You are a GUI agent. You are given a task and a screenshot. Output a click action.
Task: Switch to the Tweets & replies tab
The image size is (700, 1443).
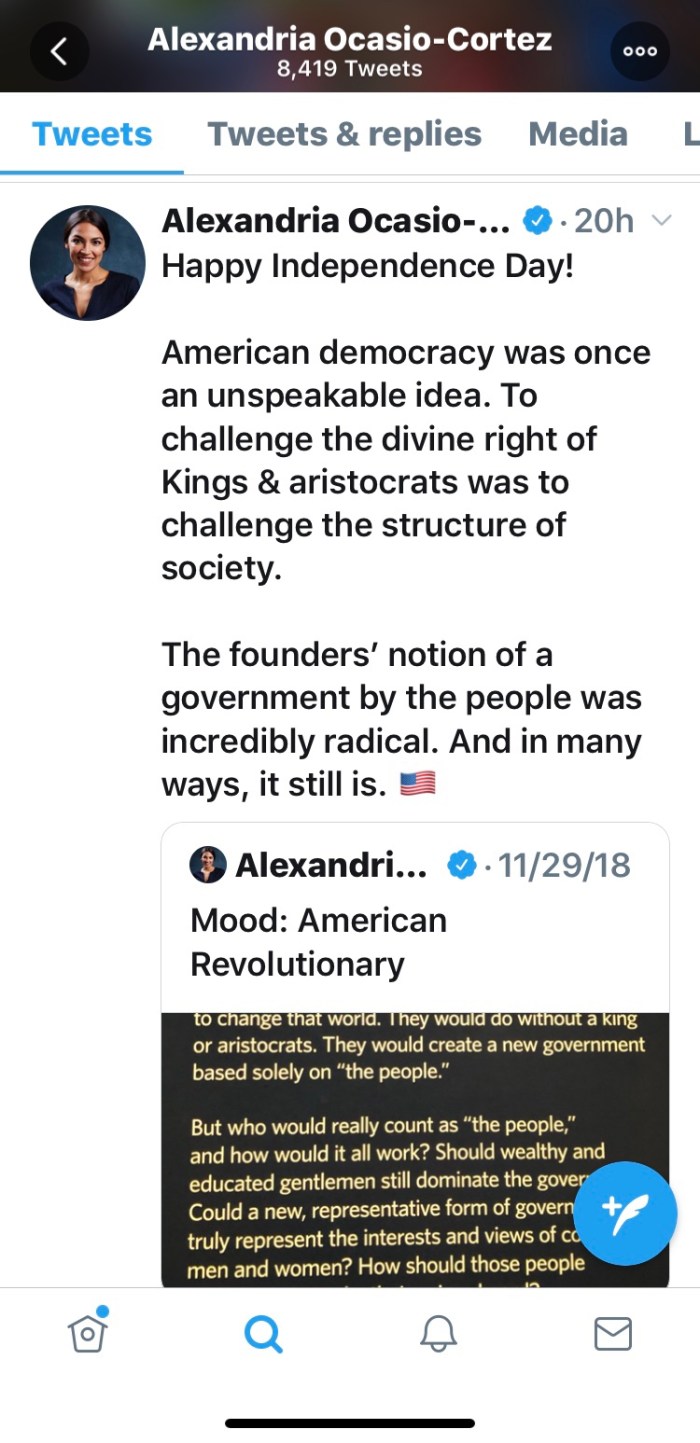click(x=344, y=134)
